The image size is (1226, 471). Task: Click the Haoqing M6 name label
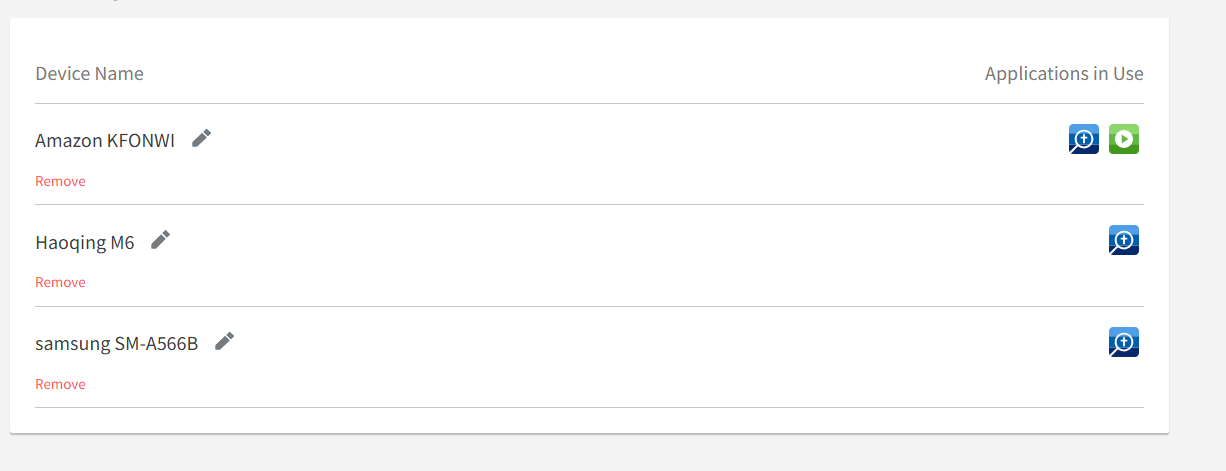pos(85,242)
